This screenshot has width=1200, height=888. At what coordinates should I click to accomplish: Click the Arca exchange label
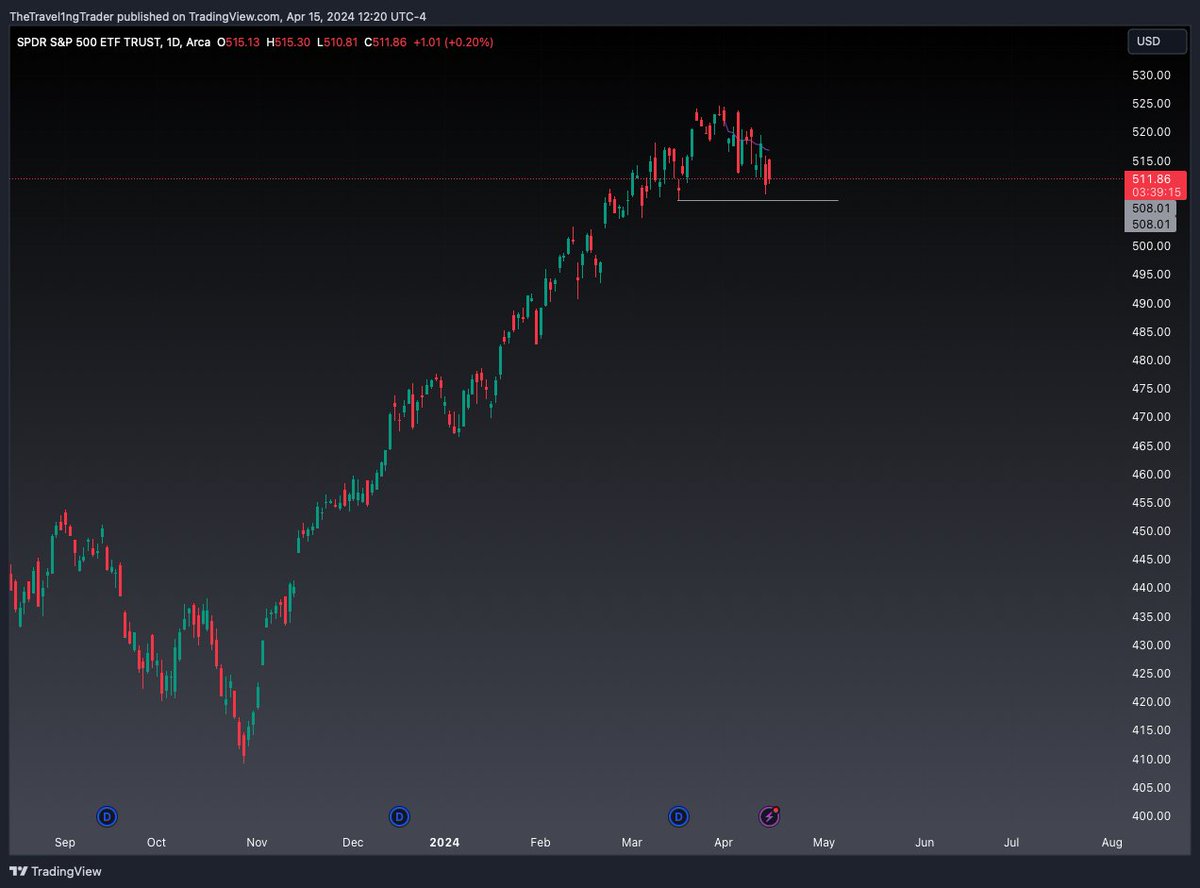pos(198,42)
